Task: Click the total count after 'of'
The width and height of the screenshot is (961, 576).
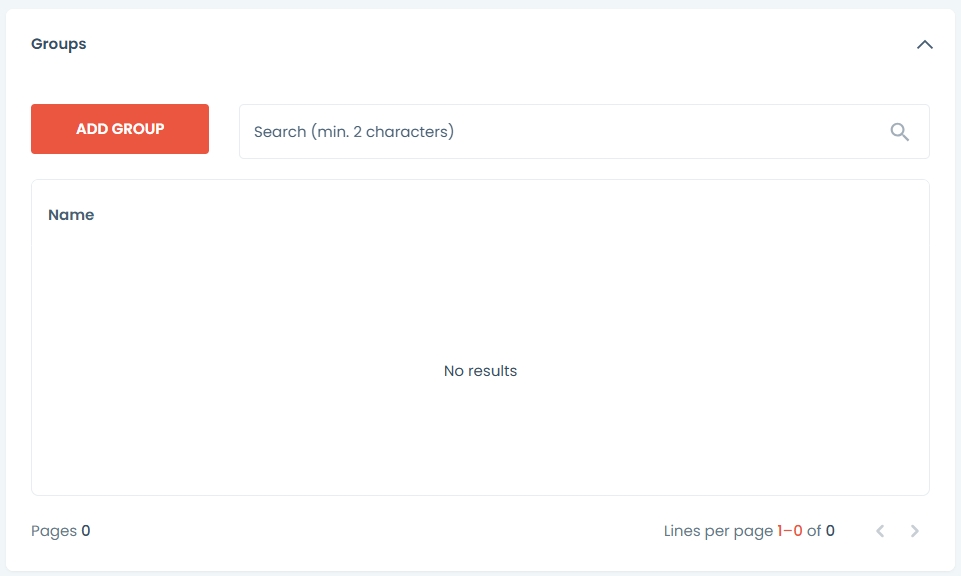Action: [x=830, y=531]
